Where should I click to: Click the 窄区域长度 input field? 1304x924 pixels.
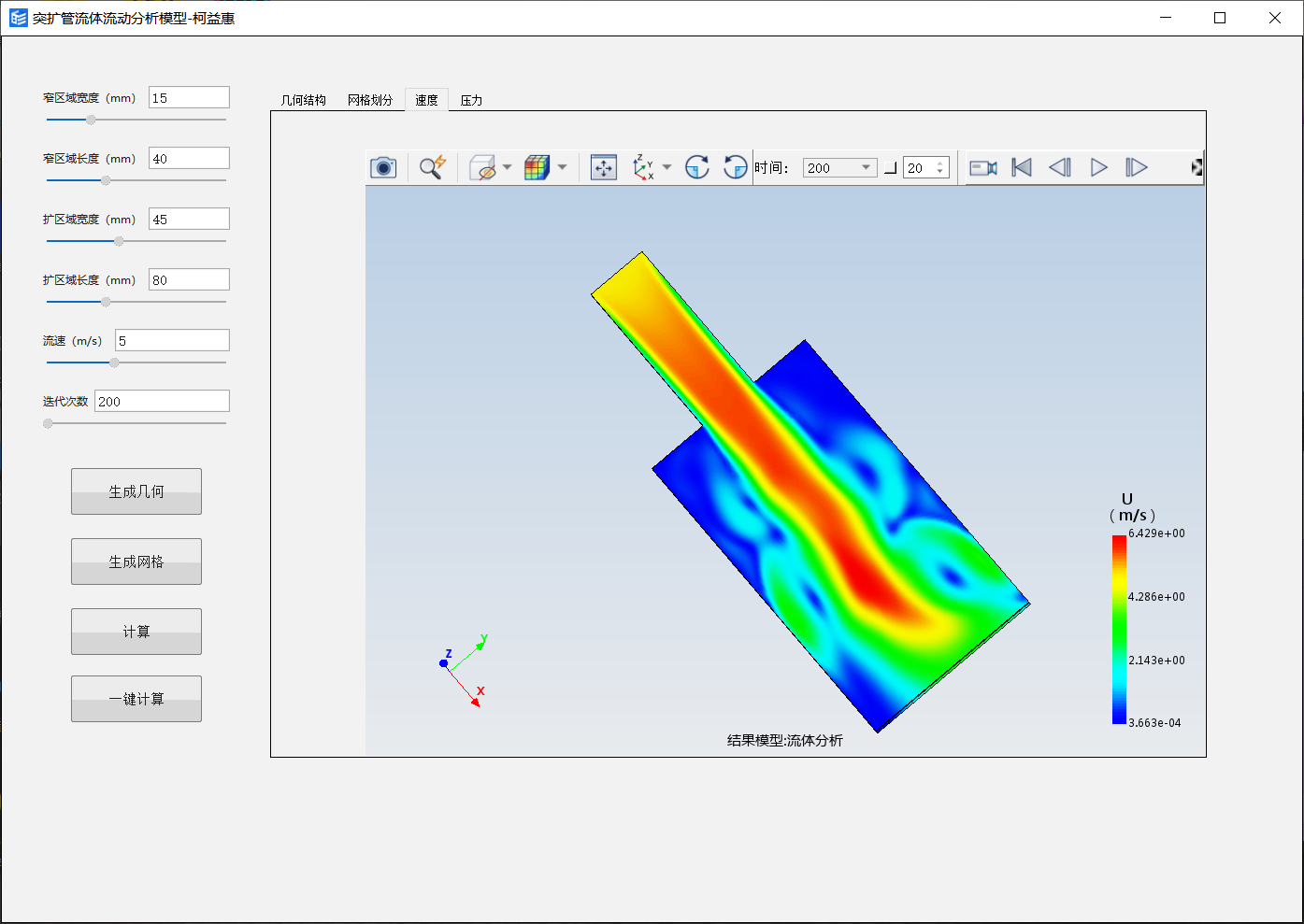click(x=189, y=158)
